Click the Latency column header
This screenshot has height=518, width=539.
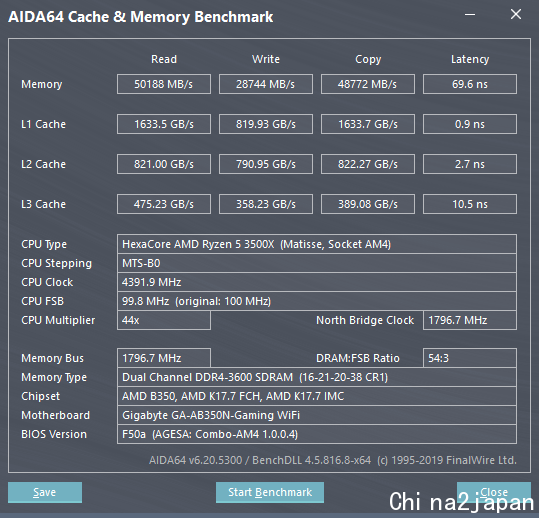470,59
